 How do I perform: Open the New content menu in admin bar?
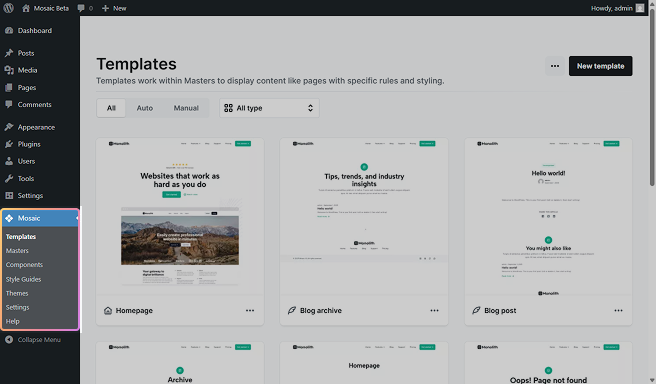pyautogui.click(x=114, y=8)
